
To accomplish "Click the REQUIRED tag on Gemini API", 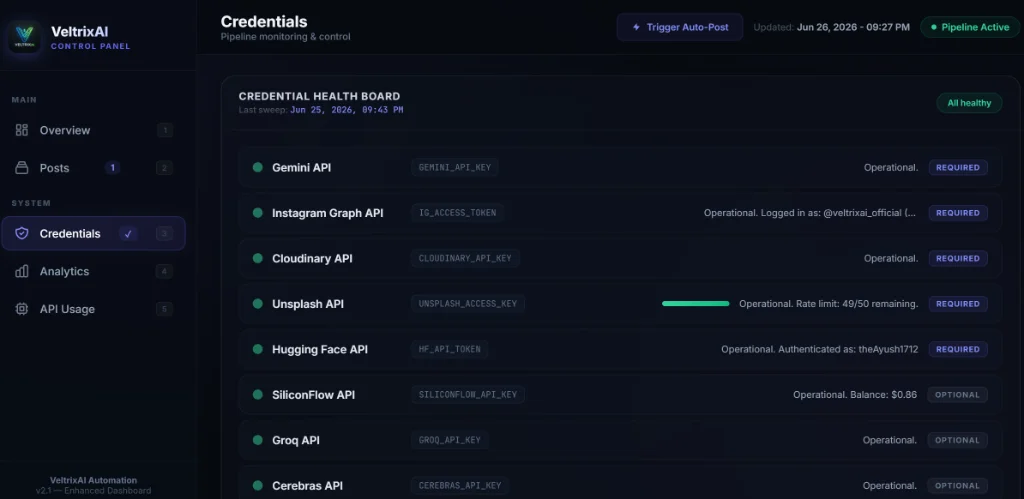I will [958, 167].
